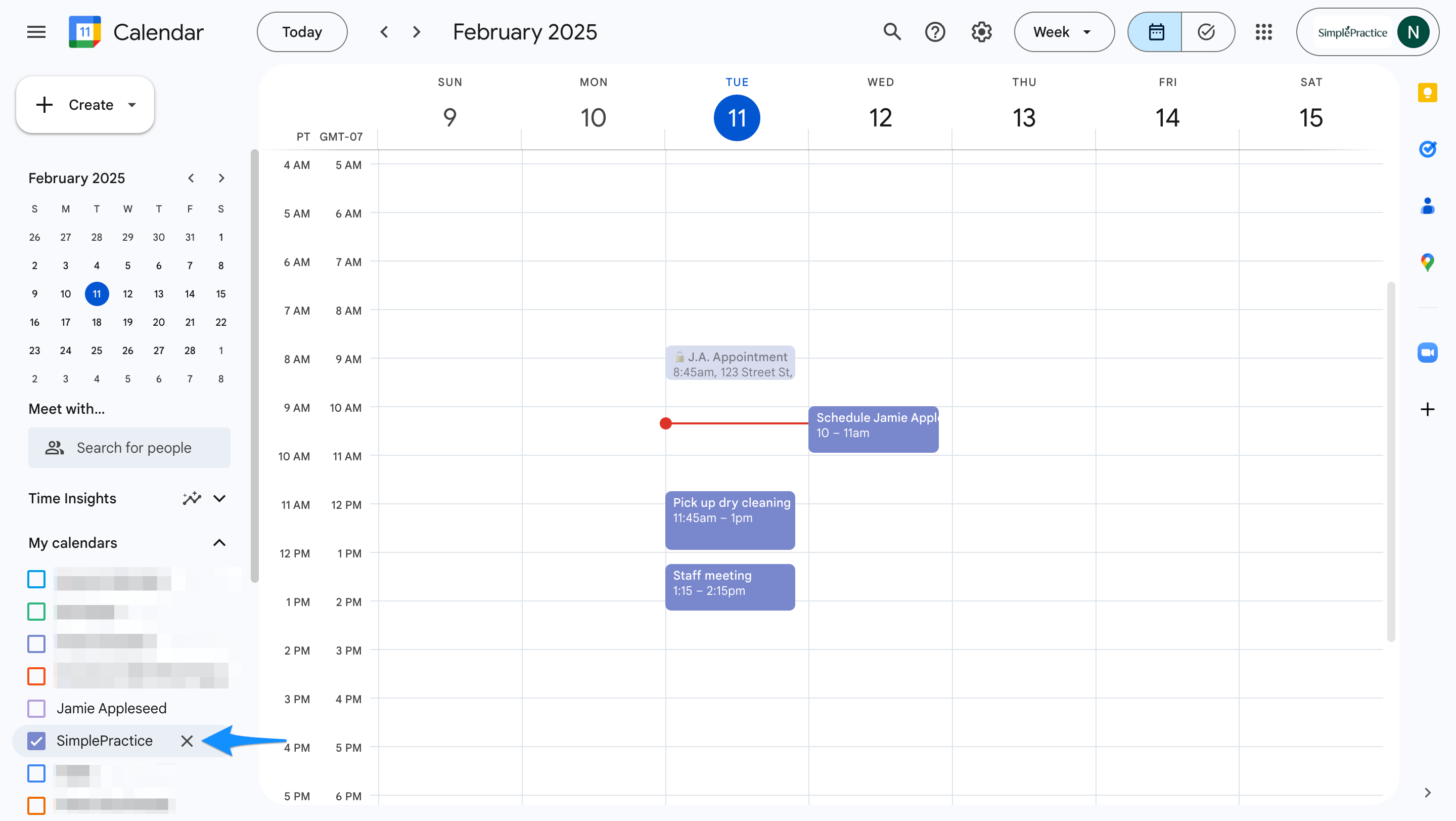Open the Zoom add-on icon
The image size is (1456, 821).
[x=1428, y=353]
